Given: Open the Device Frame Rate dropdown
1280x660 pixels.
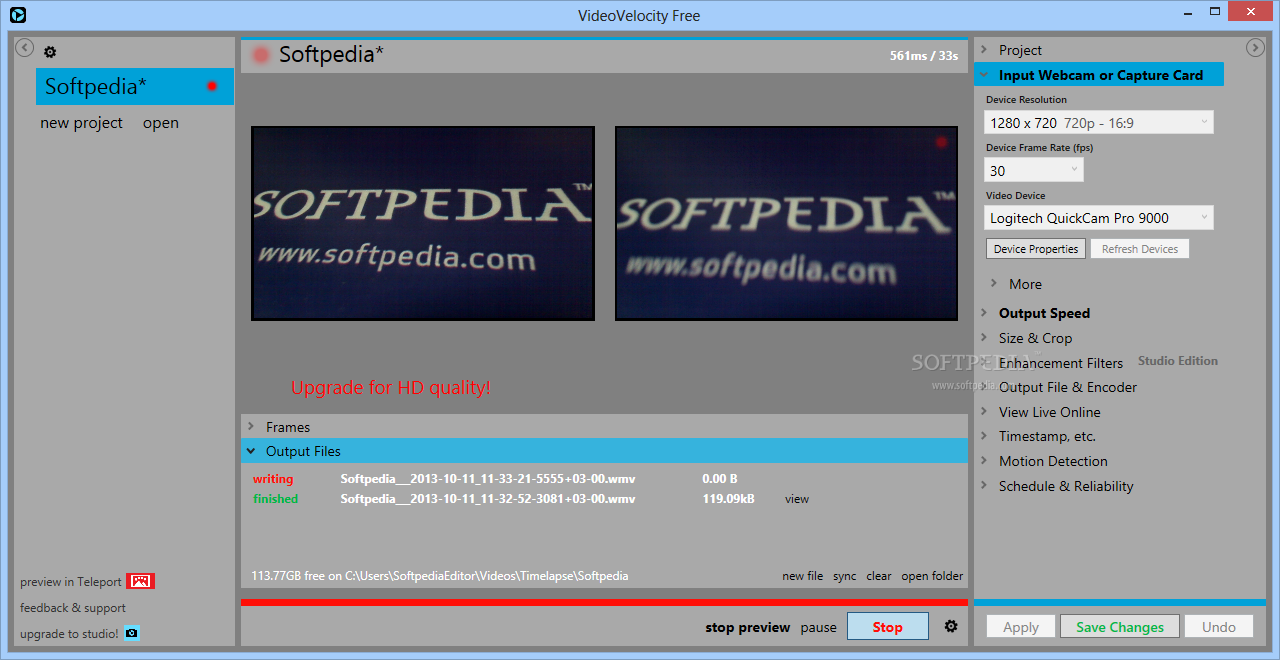Looking at the screenshot, I should coord(1033,170).
